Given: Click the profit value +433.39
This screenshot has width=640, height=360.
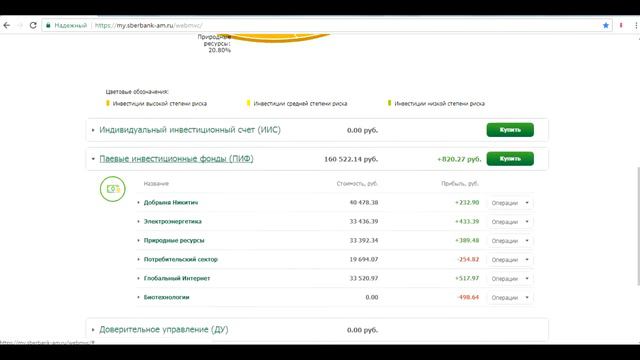Looking at the screenshot, I should (x=467, y=222).
